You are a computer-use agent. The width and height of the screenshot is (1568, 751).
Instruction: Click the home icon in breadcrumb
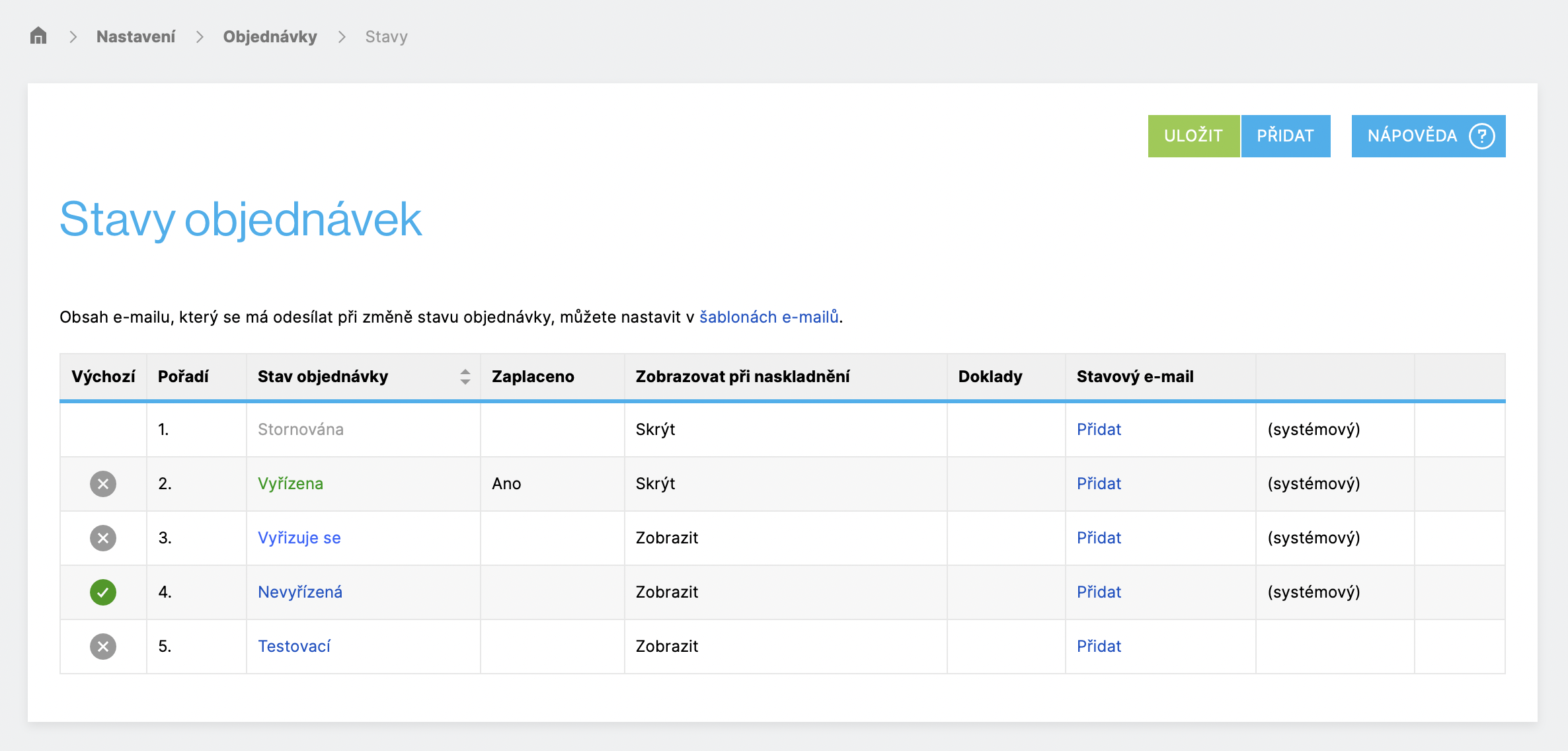(38, 36)
